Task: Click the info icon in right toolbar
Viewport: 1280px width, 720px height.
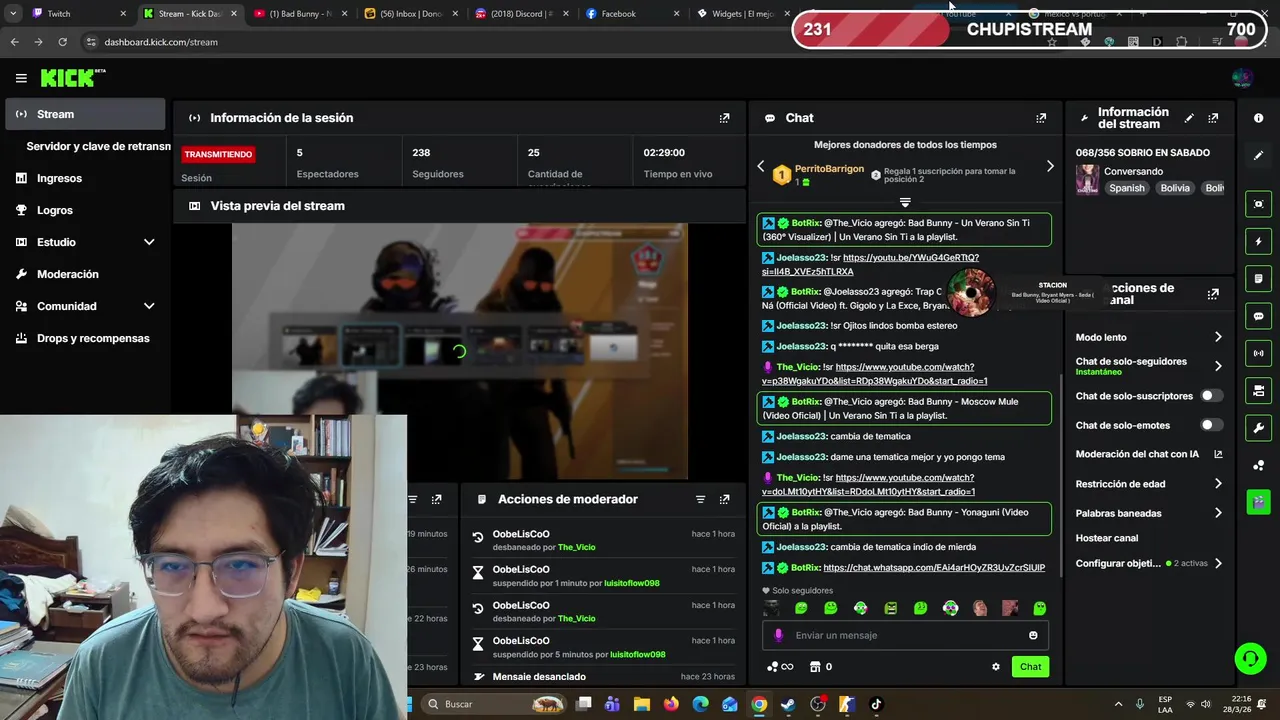Action: pos(1258,118)
